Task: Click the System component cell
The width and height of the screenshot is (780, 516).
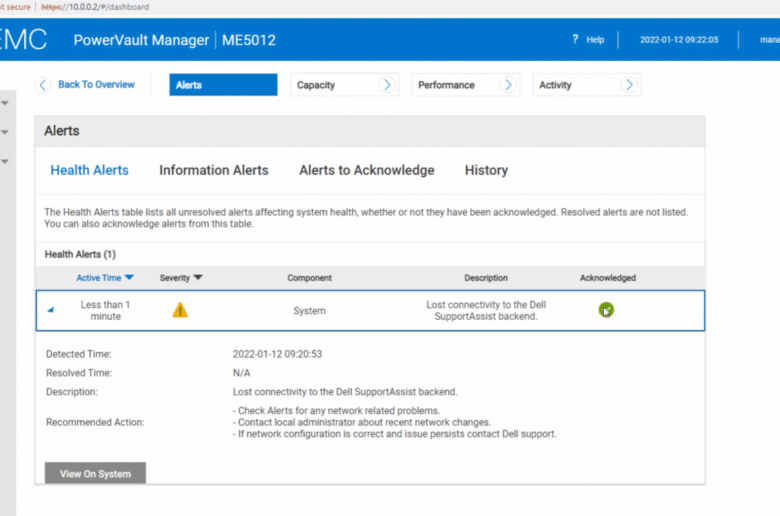Action: pos(309,310)
